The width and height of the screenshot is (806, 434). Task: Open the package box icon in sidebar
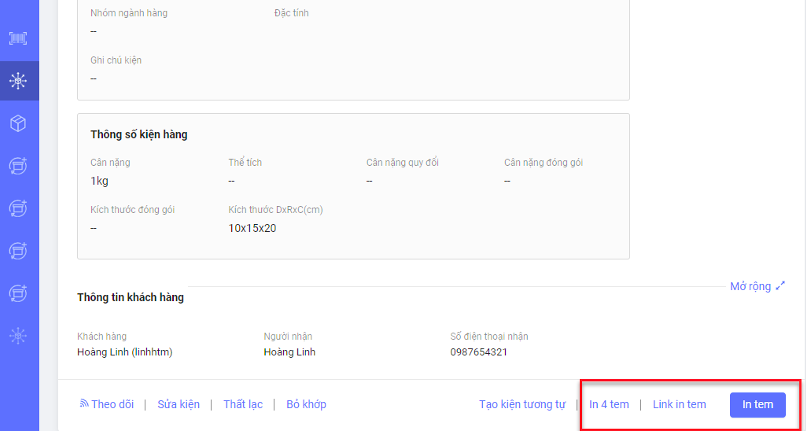(18, 123)
